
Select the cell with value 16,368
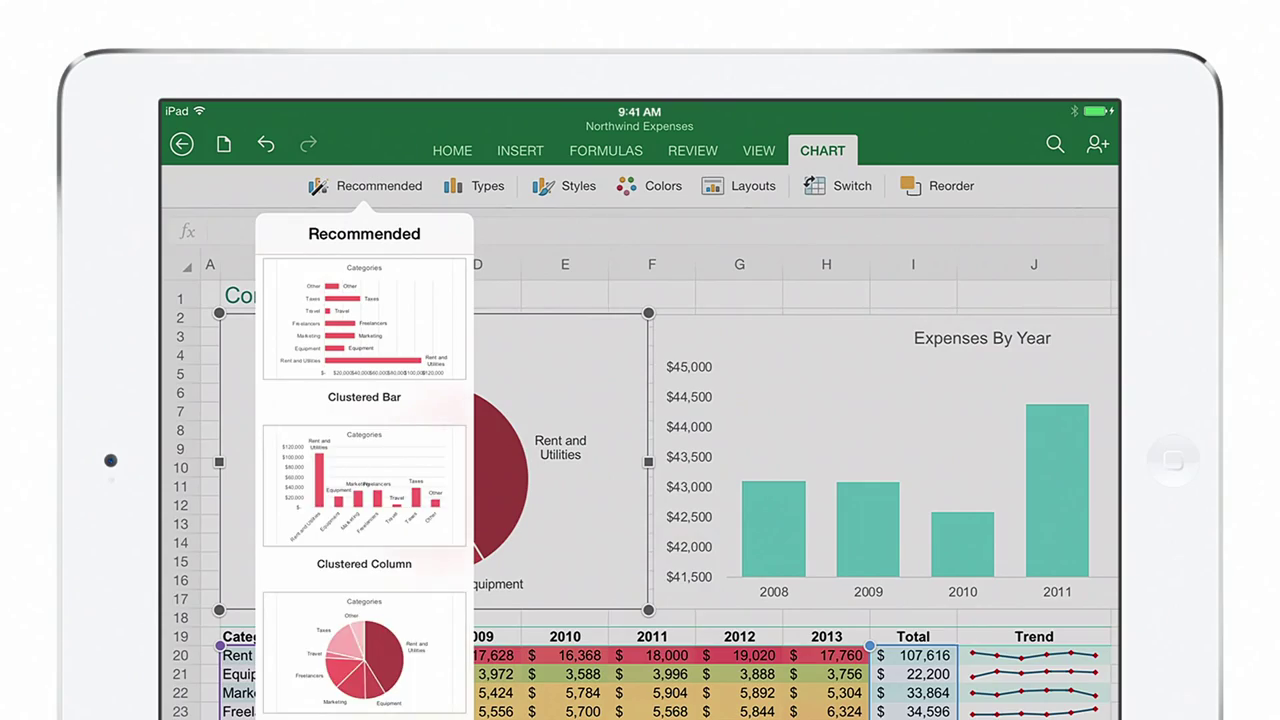point(565,655)
